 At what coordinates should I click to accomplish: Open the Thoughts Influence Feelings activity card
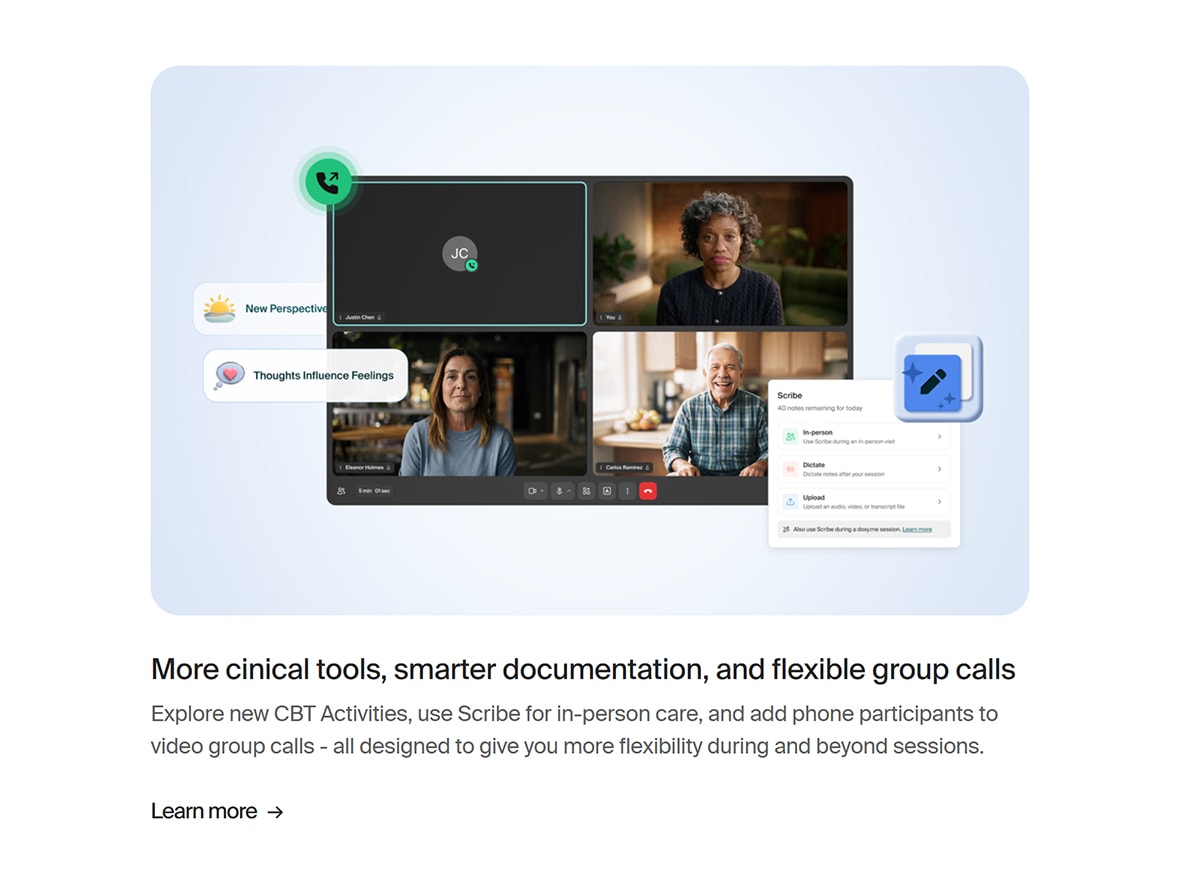coord(306,375)
